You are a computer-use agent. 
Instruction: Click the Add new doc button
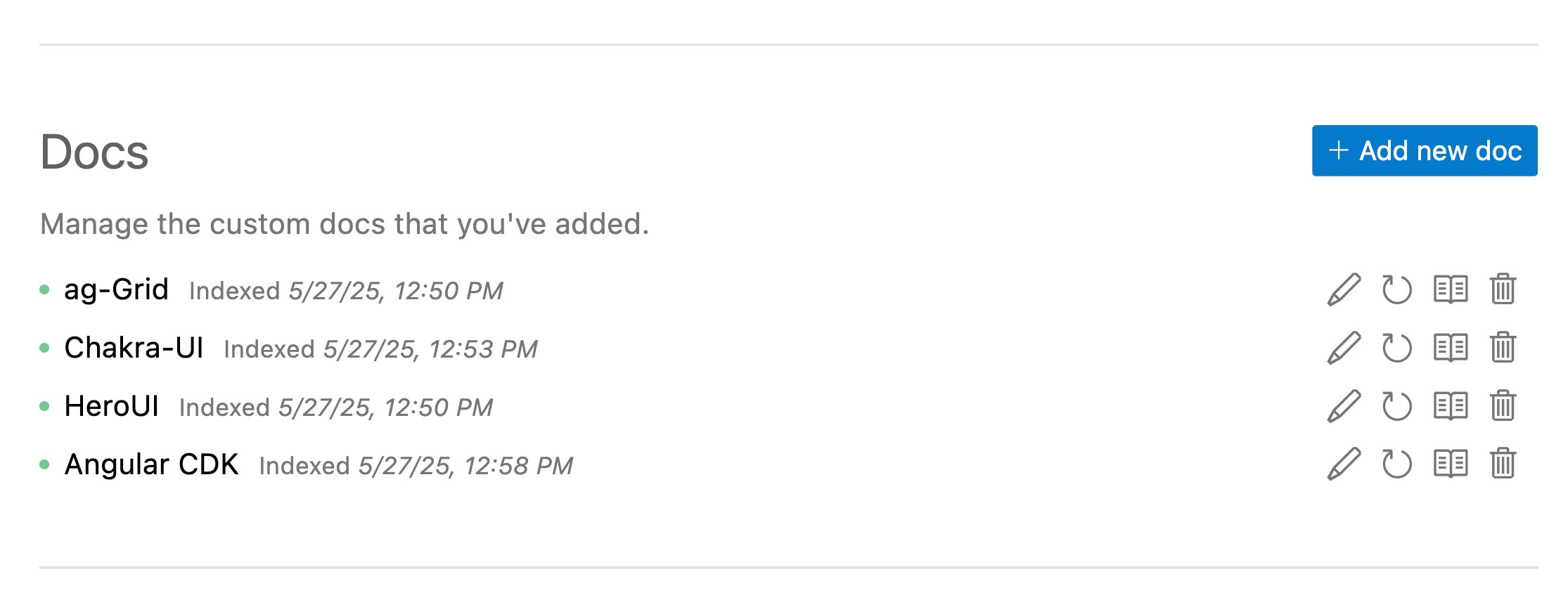[x=1425, y=151]
